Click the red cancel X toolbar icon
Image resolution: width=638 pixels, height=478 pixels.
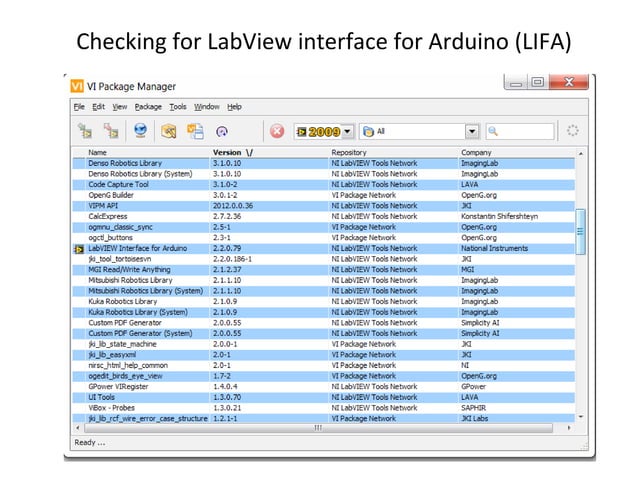(277, 131)
